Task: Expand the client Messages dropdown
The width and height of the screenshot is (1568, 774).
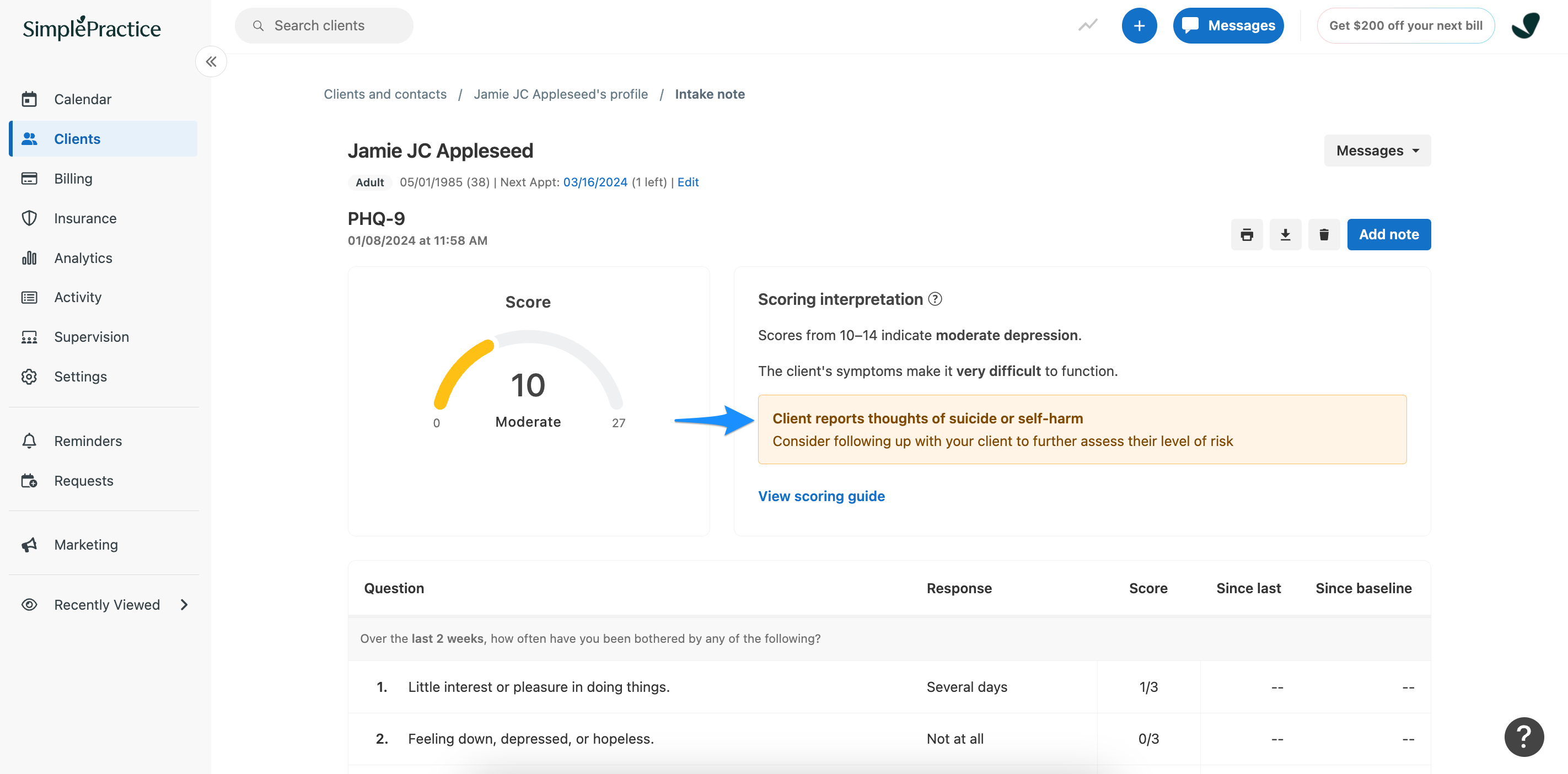Action: point(1377,150)
